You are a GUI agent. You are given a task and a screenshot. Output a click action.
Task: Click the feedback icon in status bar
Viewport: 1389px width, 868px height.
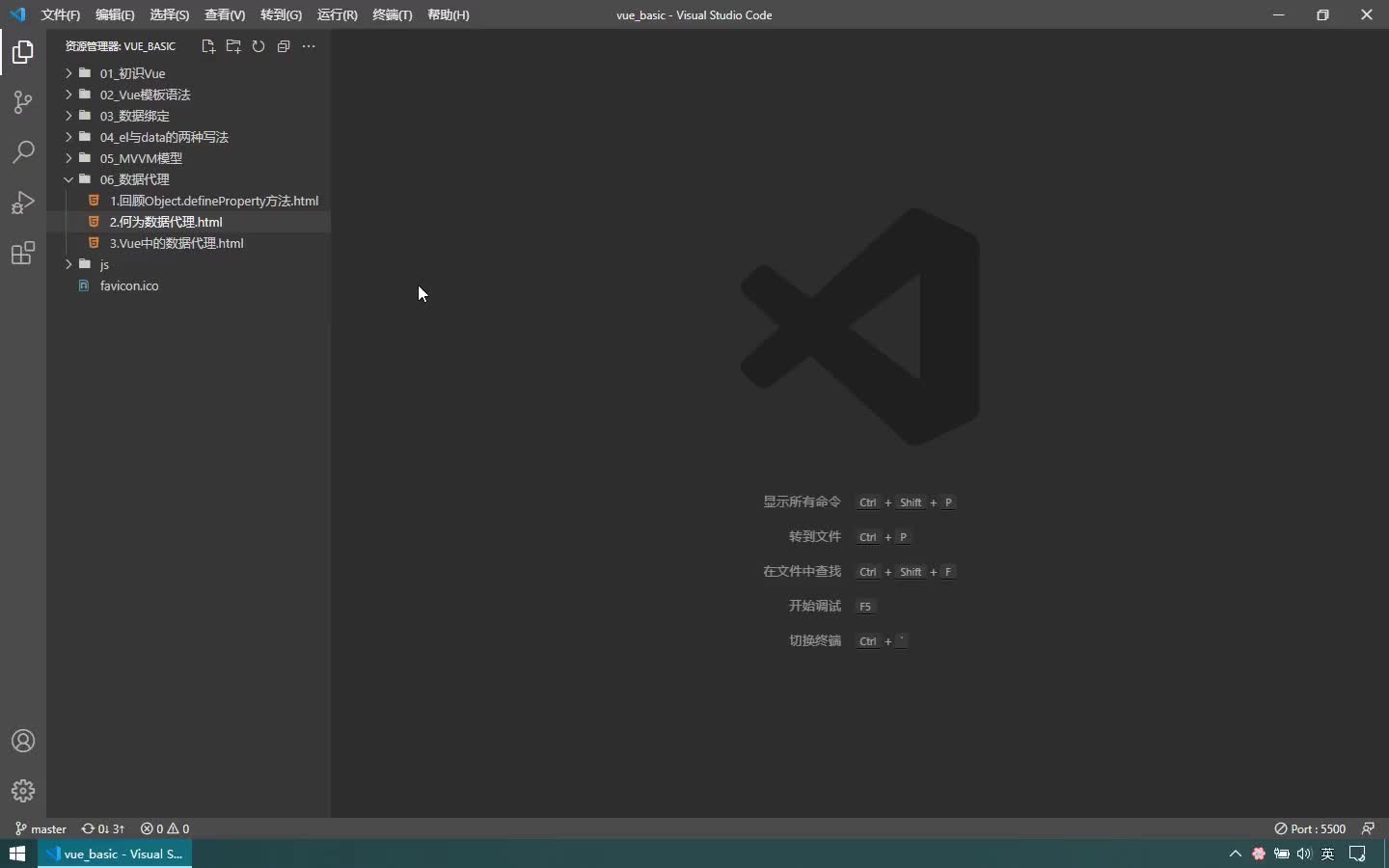1368,828
